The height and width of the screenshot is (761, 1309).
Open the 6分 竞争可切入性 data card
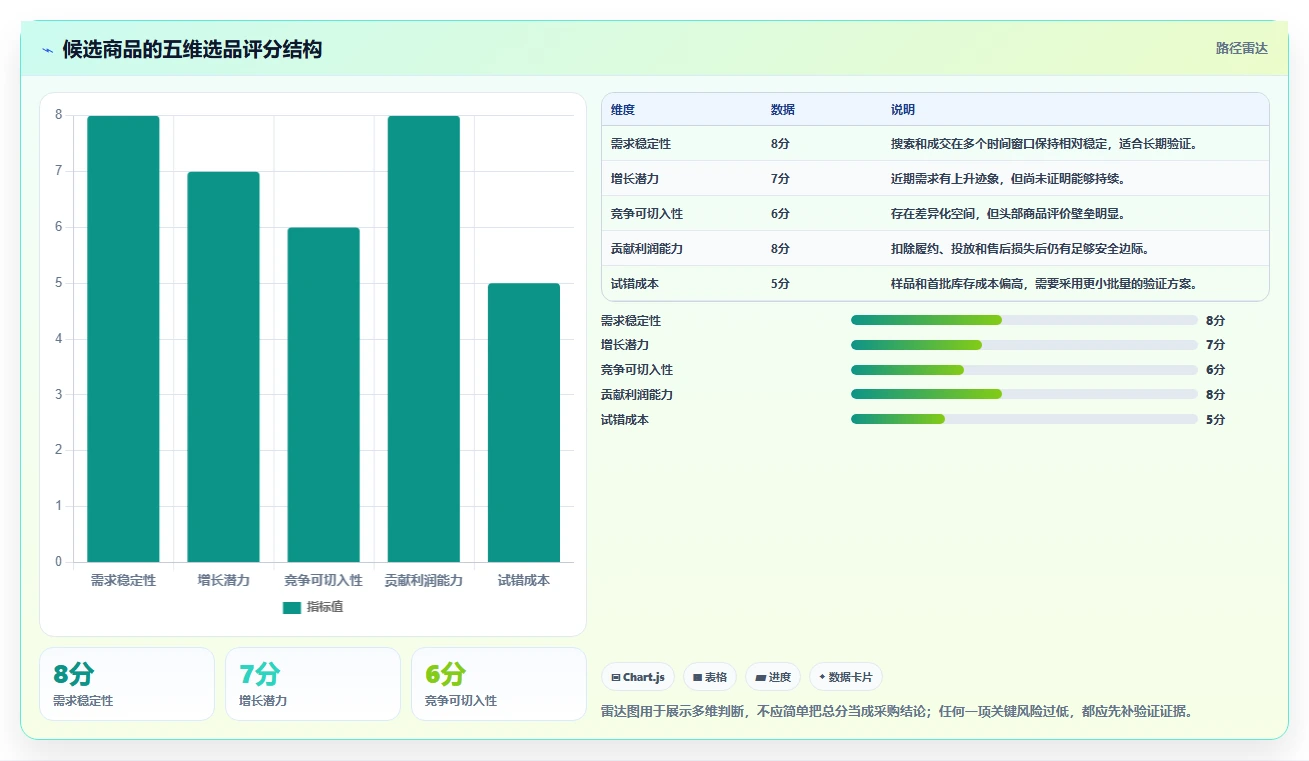pos(499,684)
